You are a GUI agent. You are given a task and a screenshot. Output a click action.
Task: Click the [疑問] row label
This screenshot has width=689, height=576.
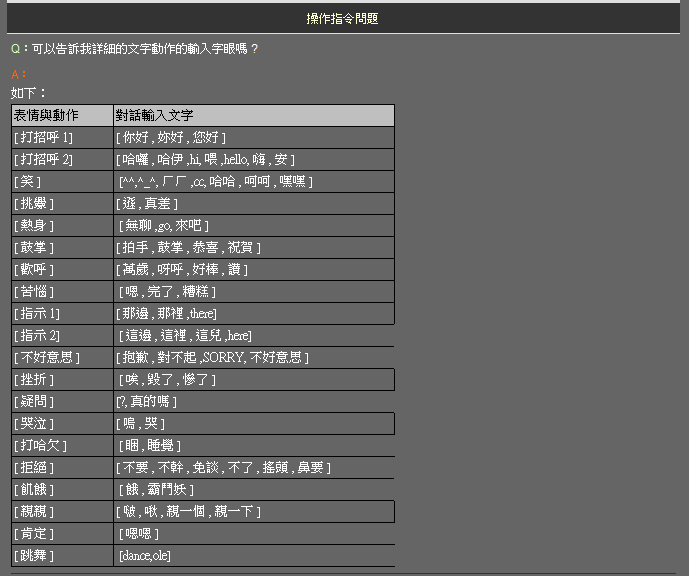pyautogui.click(x=62, y=402)
